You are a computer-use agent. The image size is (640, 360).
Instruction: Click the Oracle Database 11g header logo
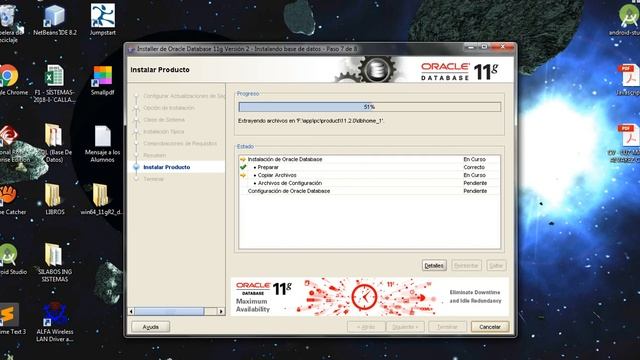point(459,71)
